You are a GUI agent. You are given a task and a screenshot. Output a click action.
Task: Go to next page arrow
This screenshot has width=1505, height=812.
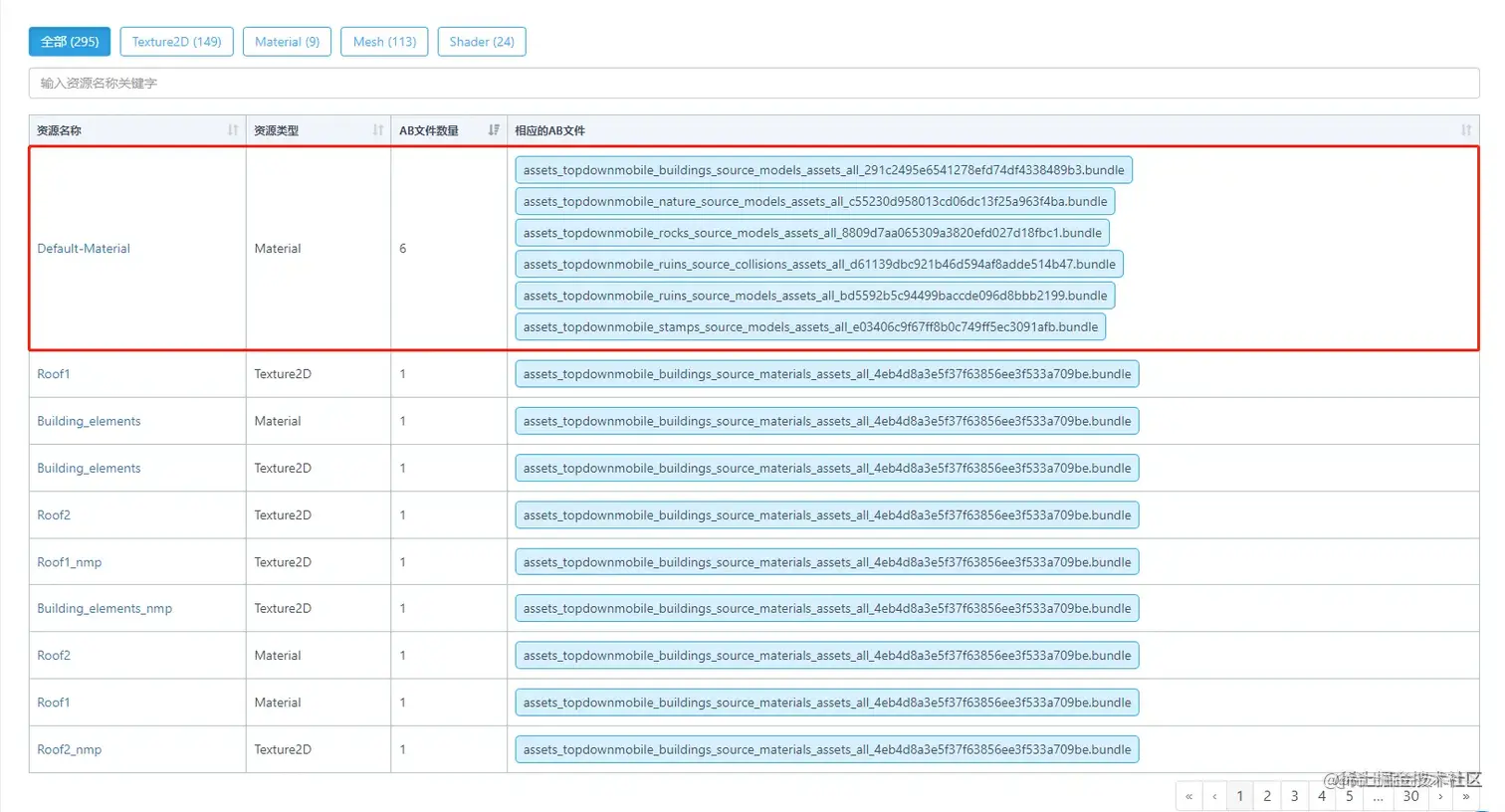pos(1440,796)
